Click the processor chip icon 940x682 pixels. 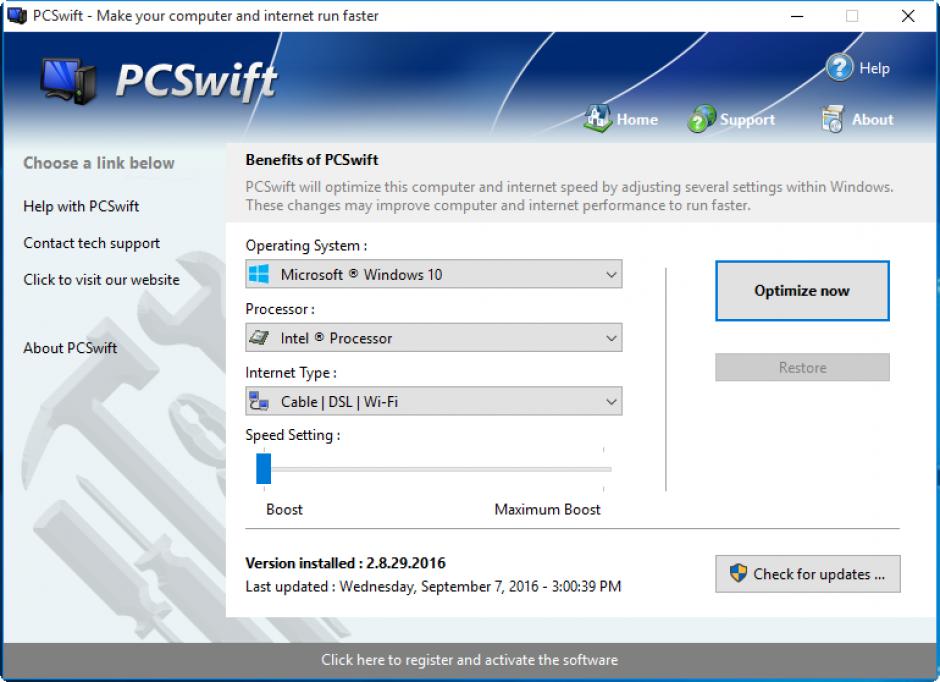pos(259,338)
